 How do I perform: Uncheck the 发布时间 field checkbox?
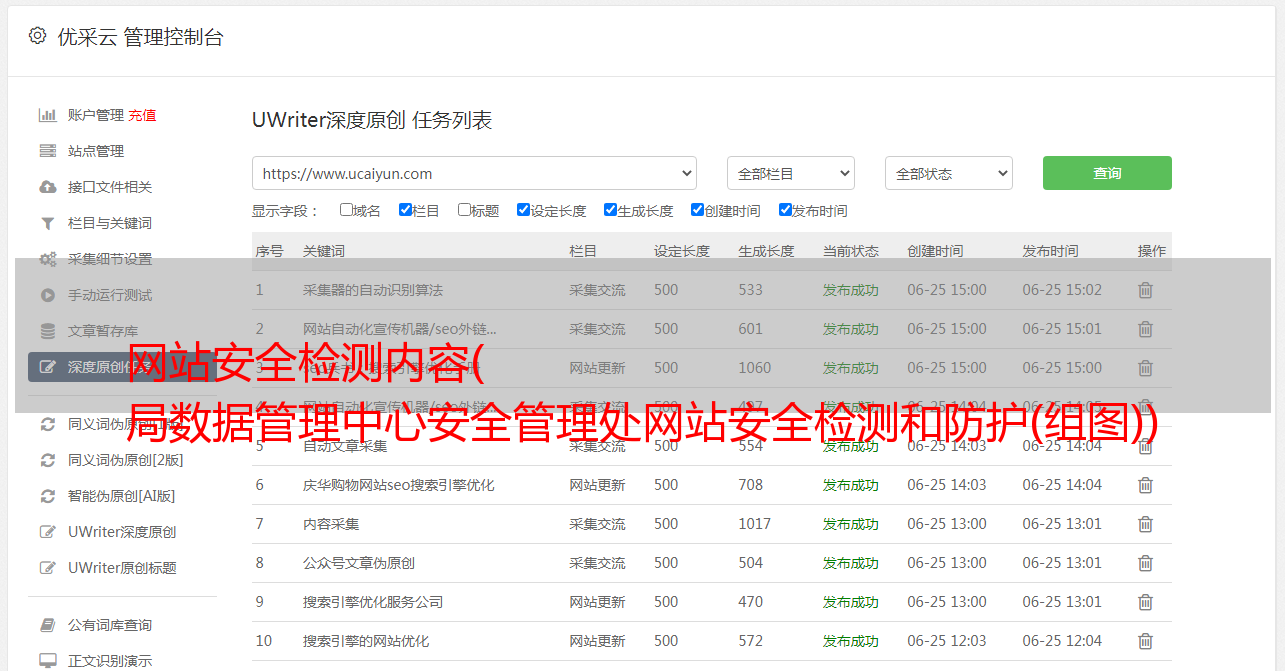pyautogui.click(x=785, y=210)
